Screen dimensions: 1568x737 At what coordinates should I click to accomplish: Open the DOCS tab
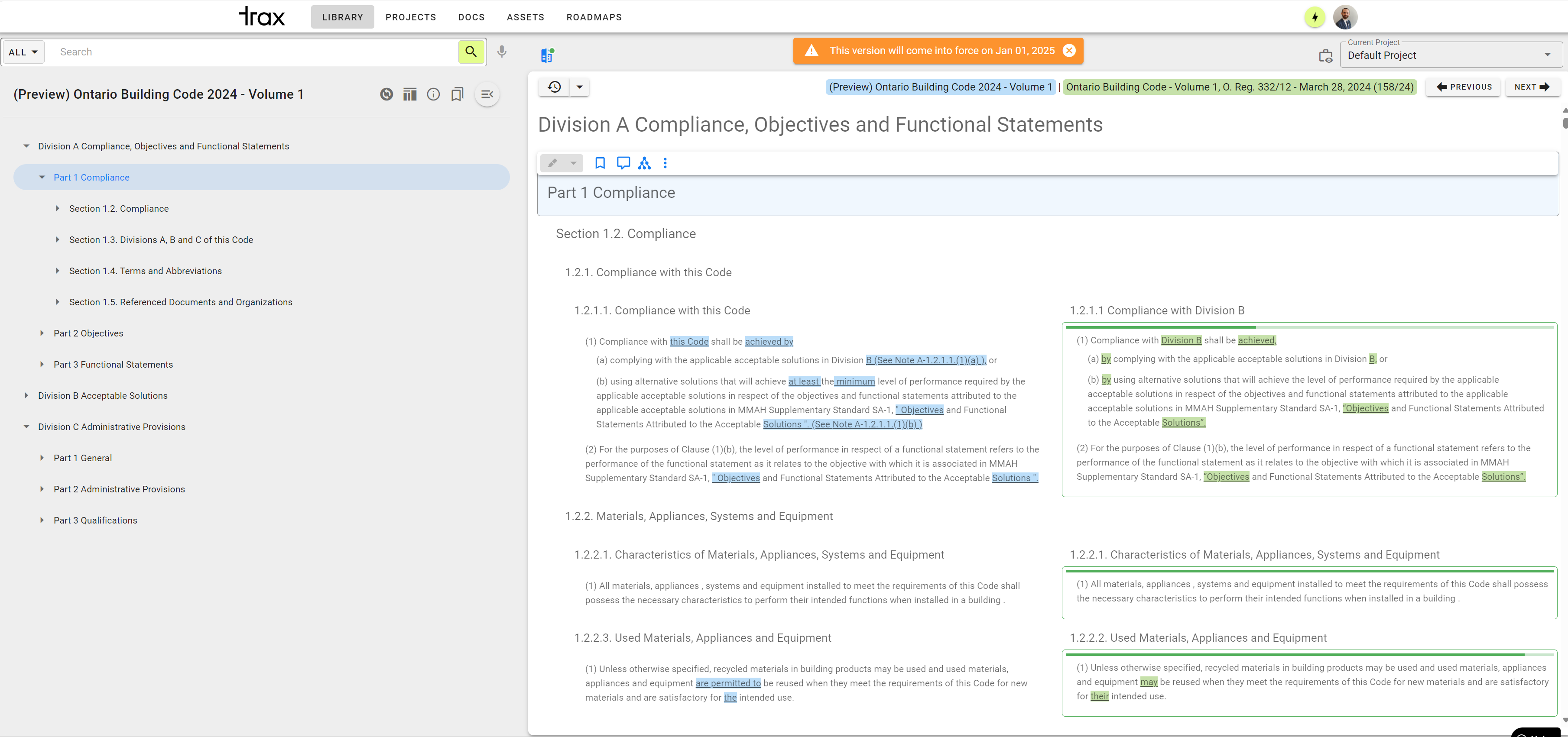472,17
